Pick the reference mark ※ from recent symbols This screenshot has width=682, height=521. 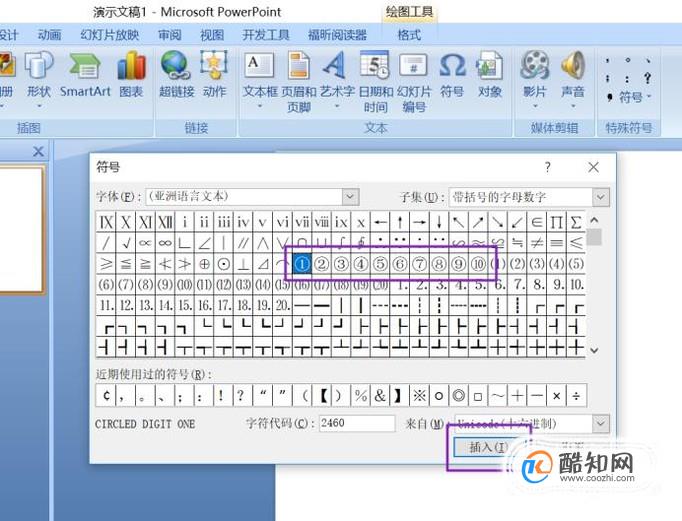(419, 395)
